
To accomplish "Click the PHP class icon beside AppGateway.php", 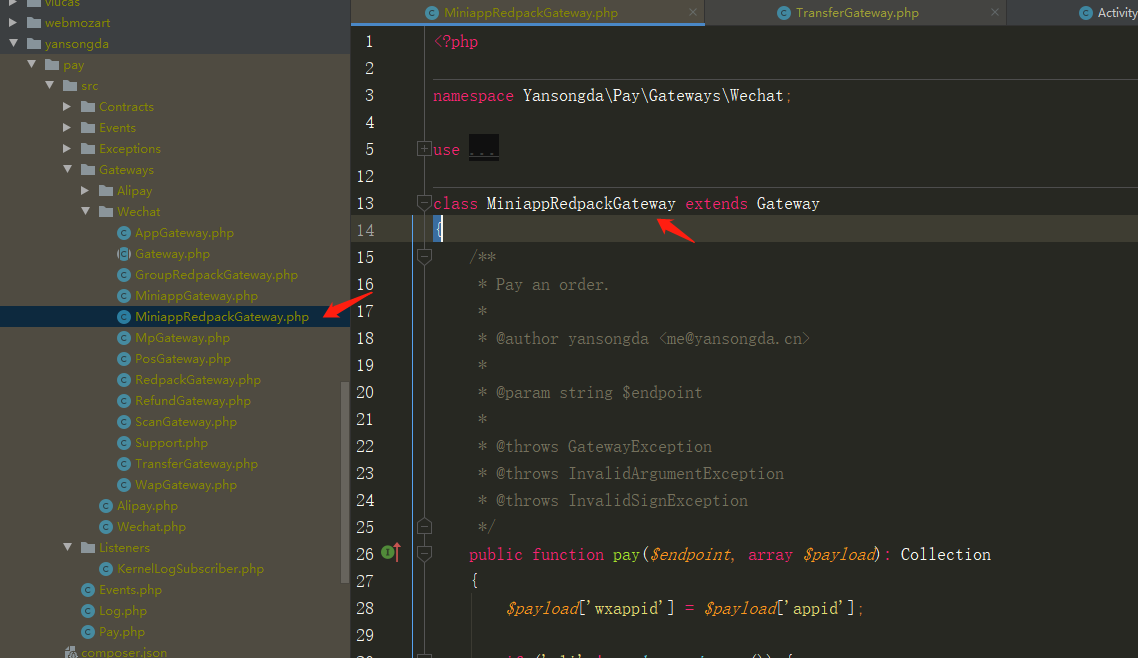I will (x=123, y=233).
